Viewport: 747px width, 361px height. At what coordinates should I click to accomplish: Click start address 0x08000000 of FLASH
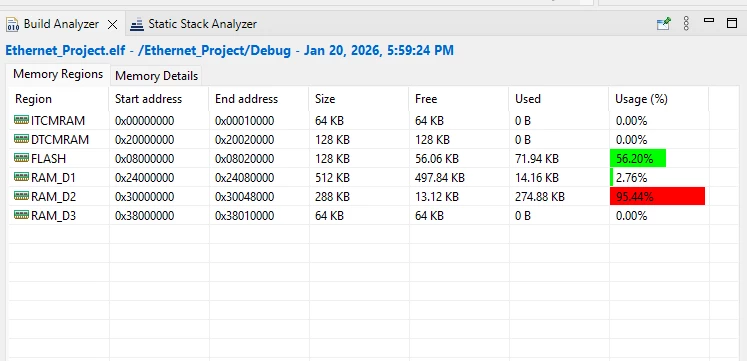tap(144, 159)
